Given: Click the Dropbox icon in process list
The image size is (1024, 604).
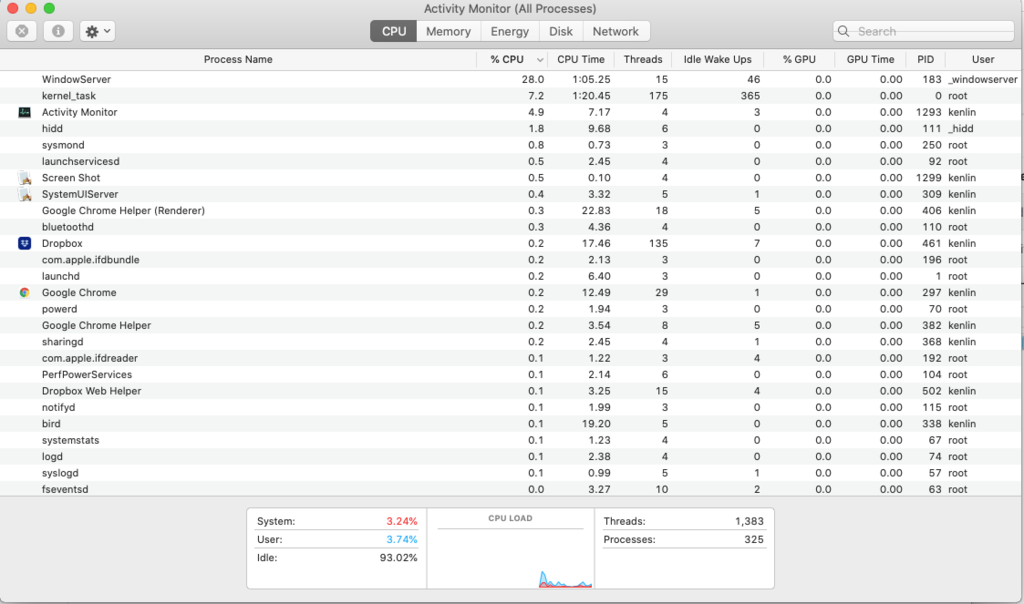Looking at the screenshot, I should point(25,243).
